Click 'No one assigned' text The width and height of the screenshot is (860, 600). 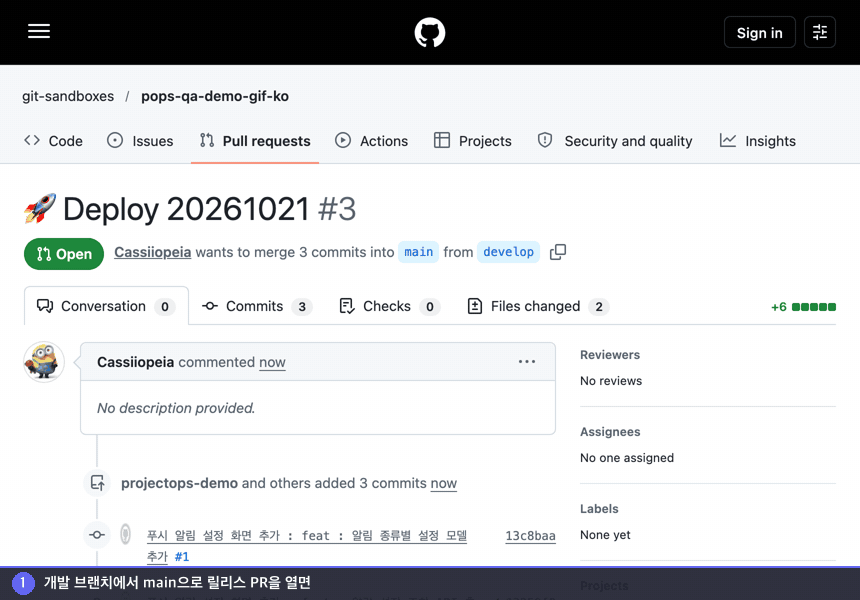(x=627, y=457)
